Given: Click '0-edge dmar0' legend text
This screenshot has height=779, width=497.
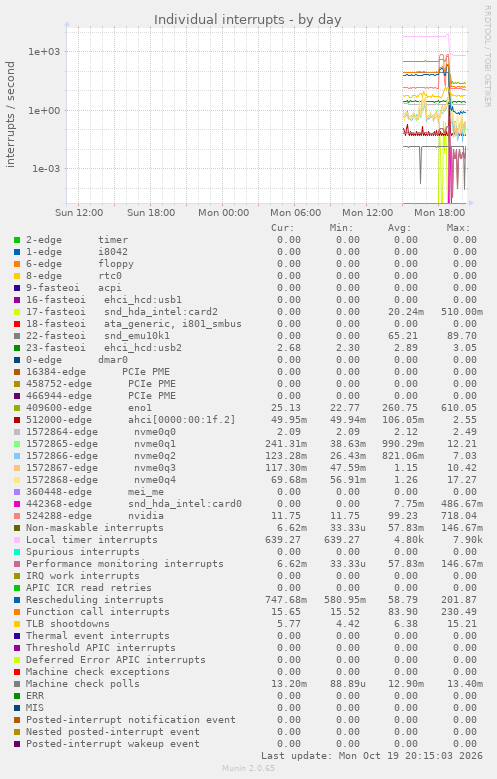Looking at the screenshot, I should pyautogui.click(x=77, y=360).
